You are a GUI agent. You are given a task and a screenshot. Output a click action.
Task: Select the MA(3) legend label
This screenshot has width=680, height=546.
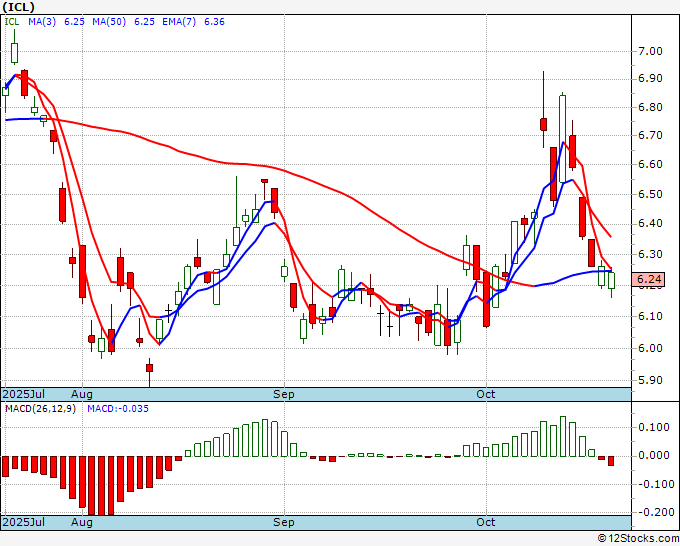pos(42,22)
